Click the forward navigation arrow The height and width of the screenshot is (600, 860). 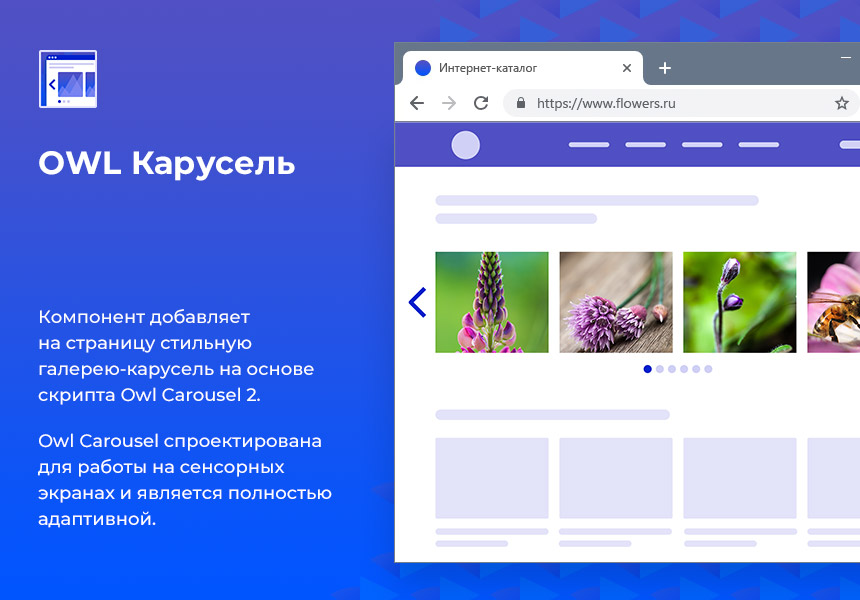point(448,103)
